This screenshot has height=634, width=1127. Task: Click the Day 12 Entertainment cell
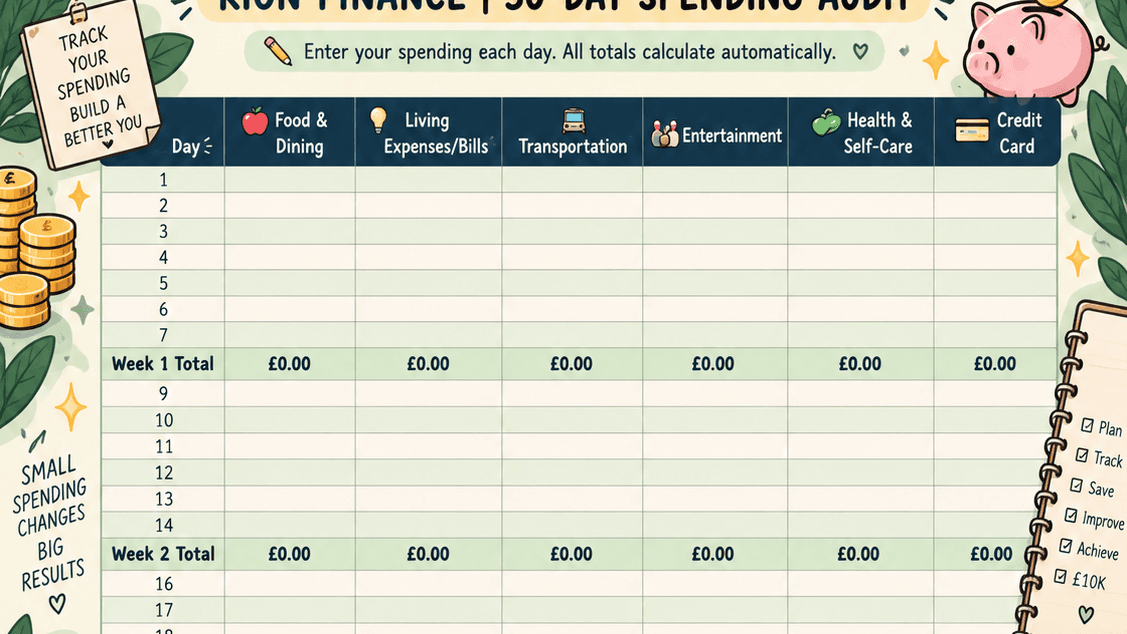pyautogui.click(x=715, y=473)
